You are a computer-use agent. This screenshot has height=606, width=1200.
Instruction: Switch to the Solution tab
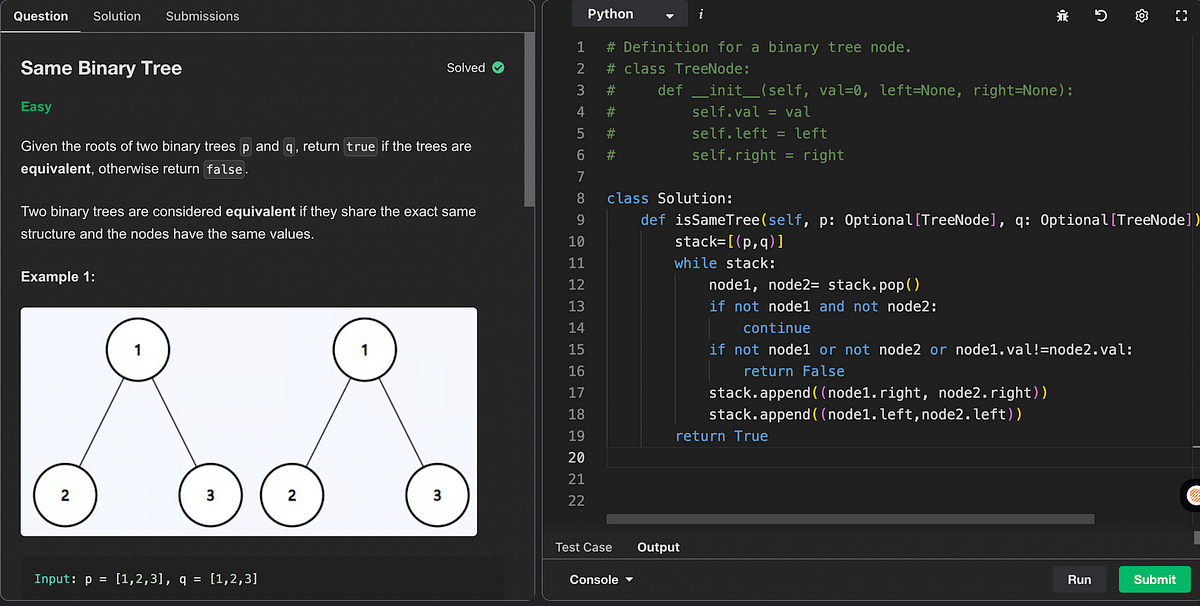point(116,16)
